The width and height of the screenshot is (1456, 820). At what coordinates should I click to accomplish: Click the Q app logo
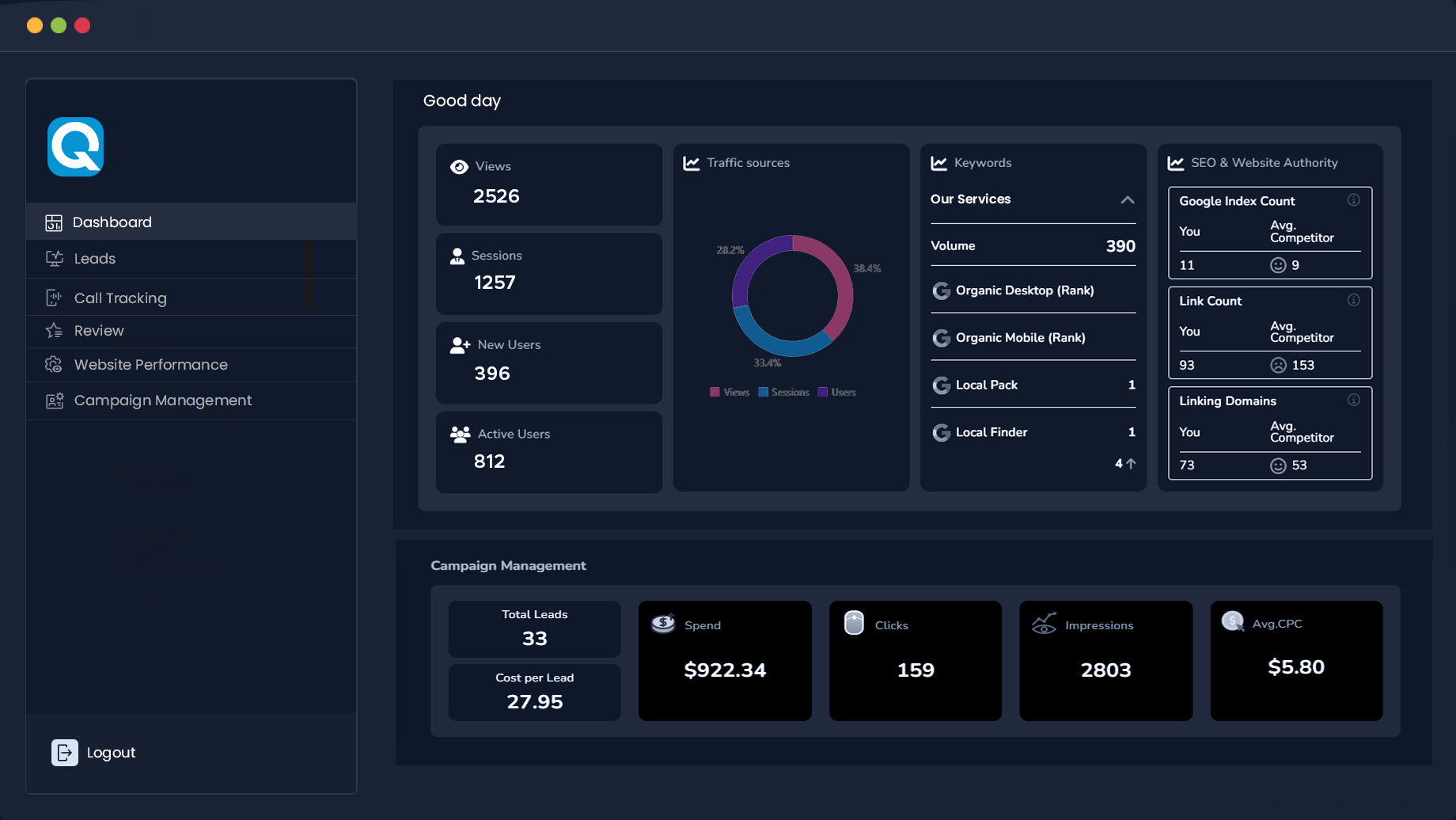[76, 146]
